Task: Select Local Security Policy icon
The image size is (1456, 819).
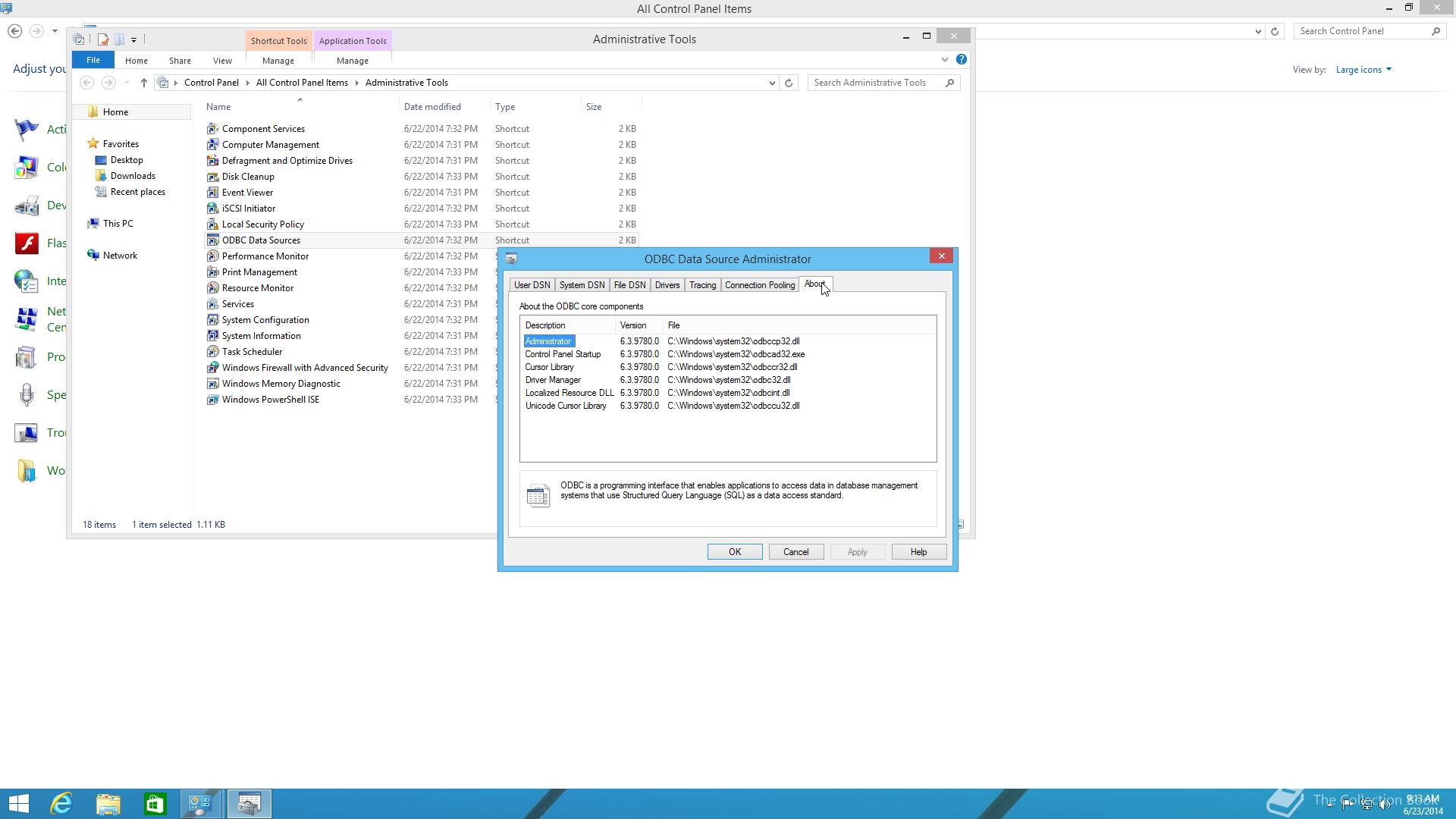Action: [213, 224]
